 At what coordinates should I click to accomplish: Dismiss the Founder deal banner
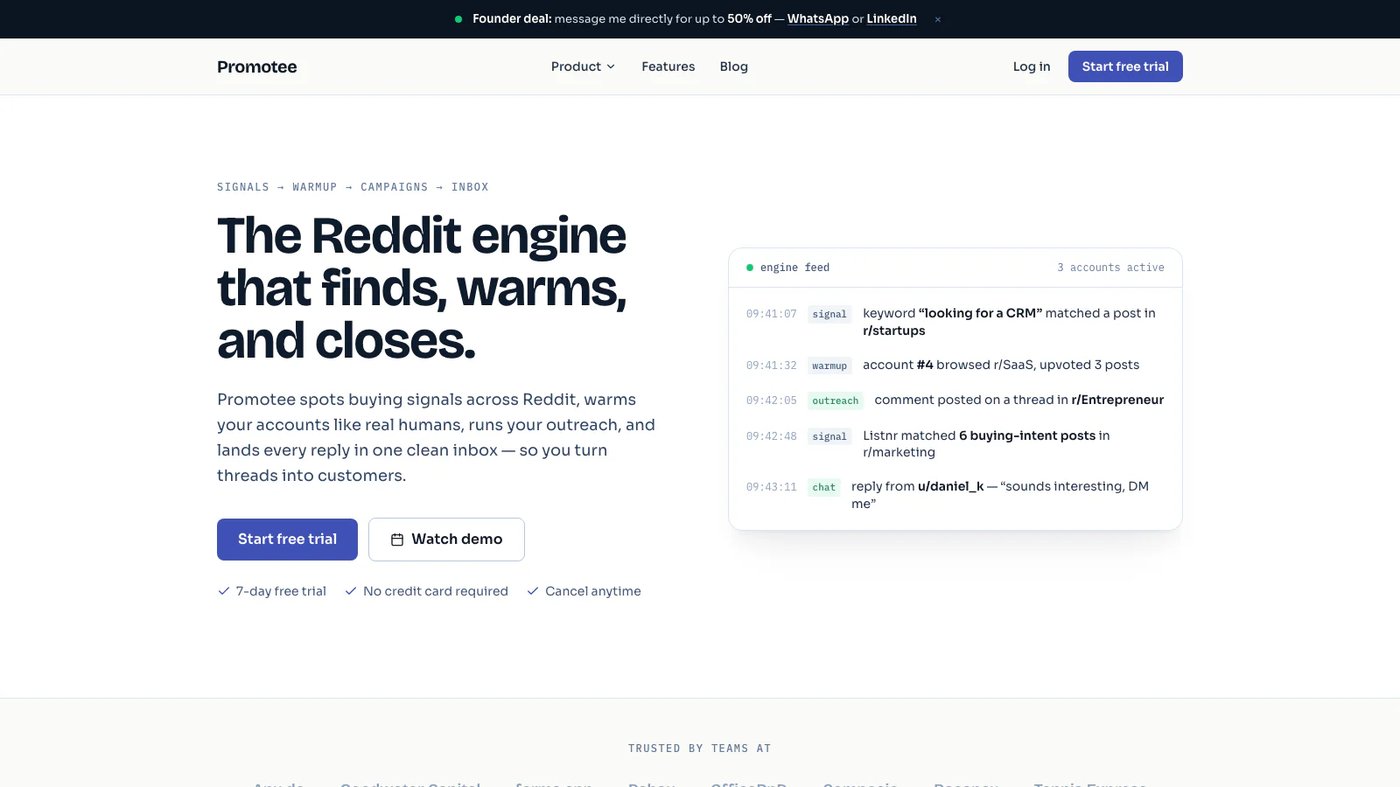[x=937, y=19]
